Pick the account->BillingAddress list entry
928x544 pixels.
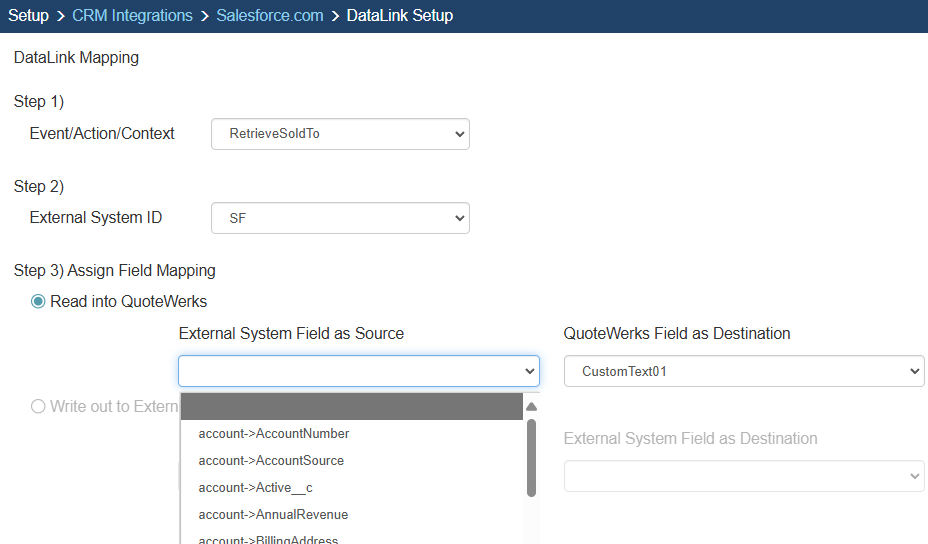(268, 540)
